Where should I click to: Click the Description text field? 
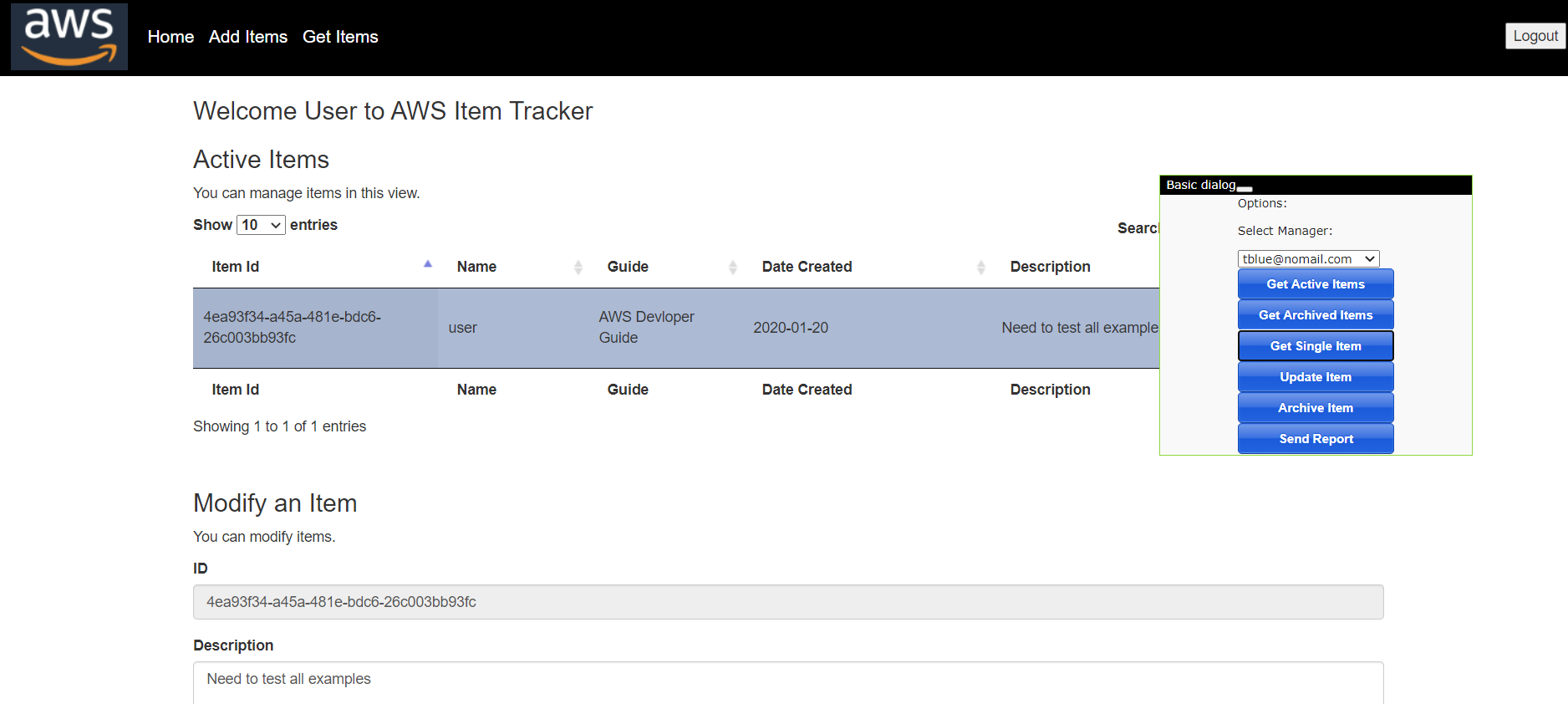[787, 681]
